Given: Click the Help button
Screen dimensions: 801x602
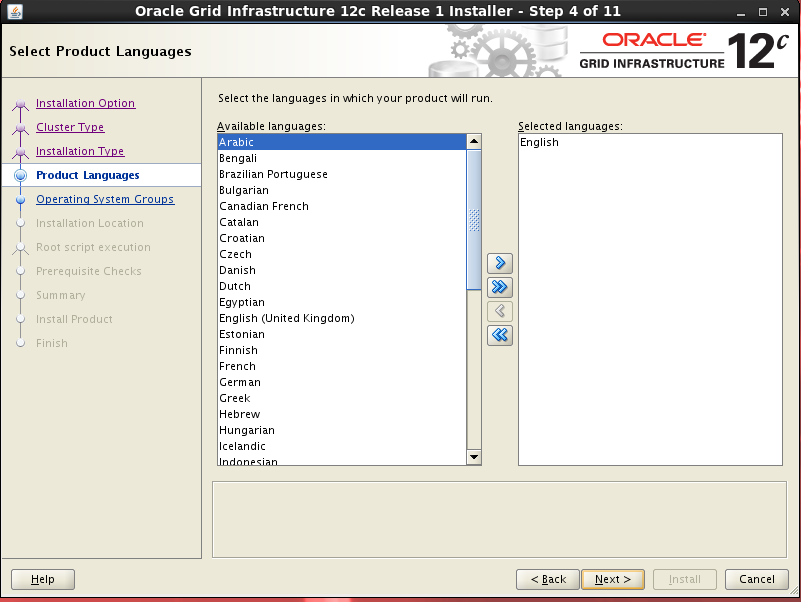Looking at the screenshot, I should [x=43, y=580].
